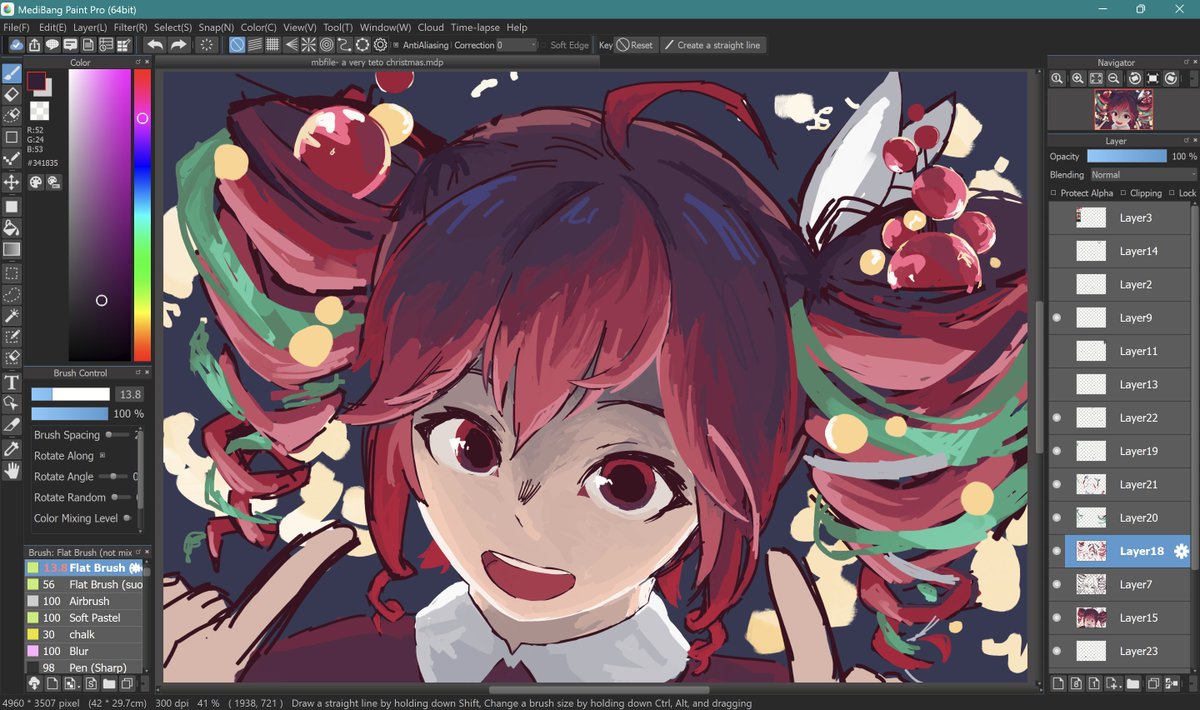Open the Blending mode dropdown showing Normal
The height and width of the screenshot is (710, 1200).
point(1144,175)
